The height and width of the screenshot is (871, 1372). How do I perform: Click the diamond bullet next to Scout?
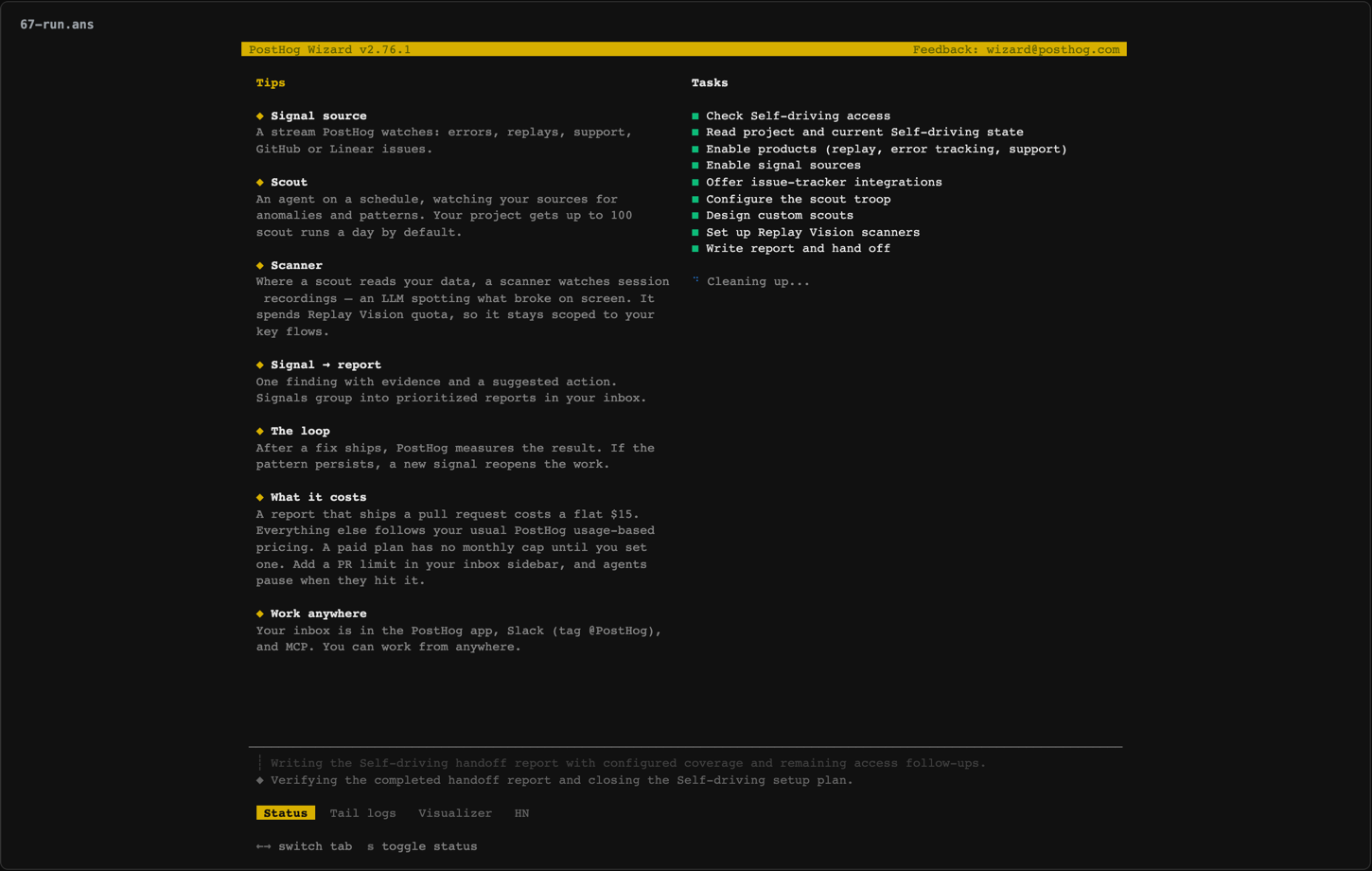pyautogui.click(x=260, y=182)
